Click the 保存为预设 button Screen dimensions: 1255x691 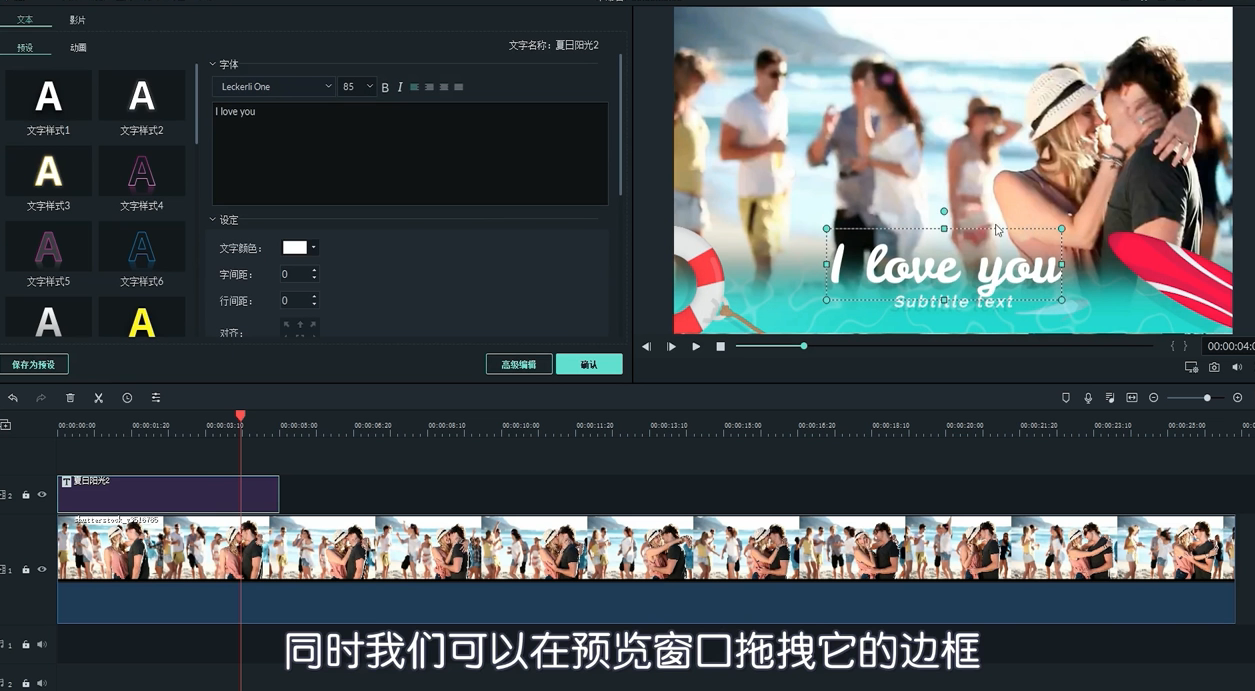pos(34,364)
